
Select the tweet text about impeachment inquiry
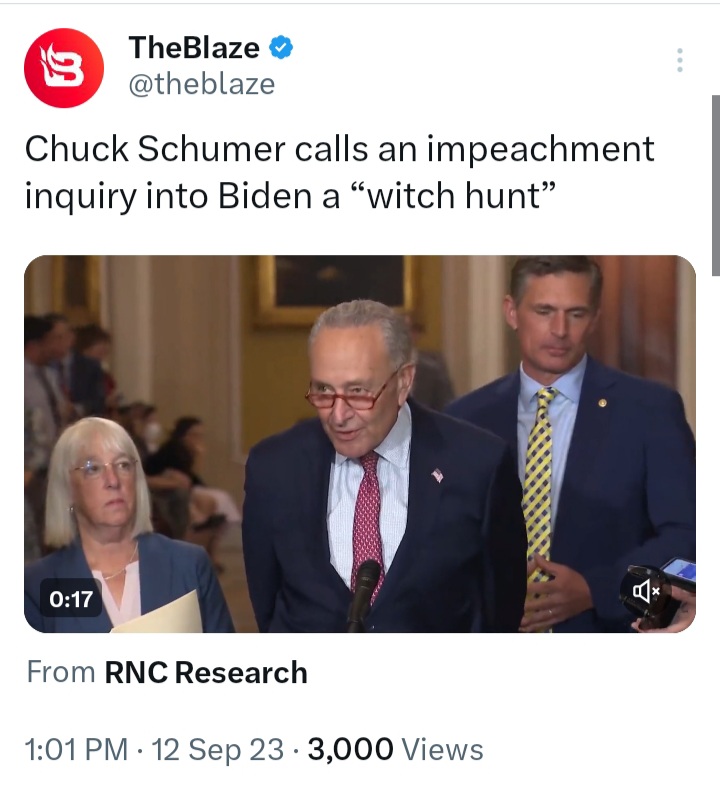(x=340, y=172)
